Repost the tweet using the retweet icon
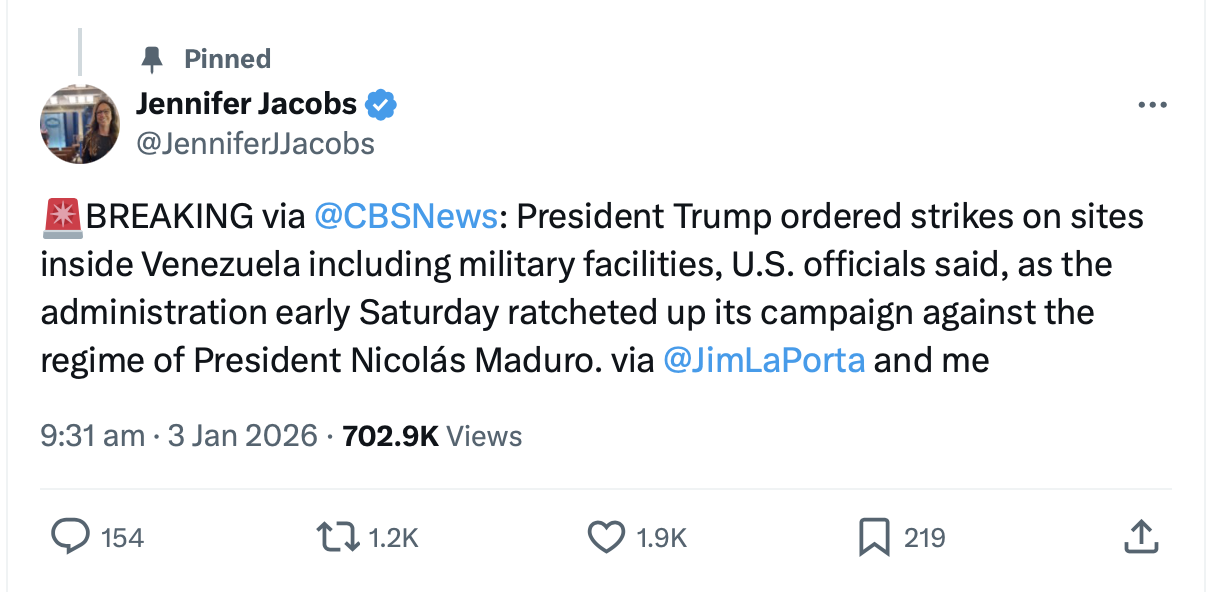The image size is (1208, 592). (339, 538)
